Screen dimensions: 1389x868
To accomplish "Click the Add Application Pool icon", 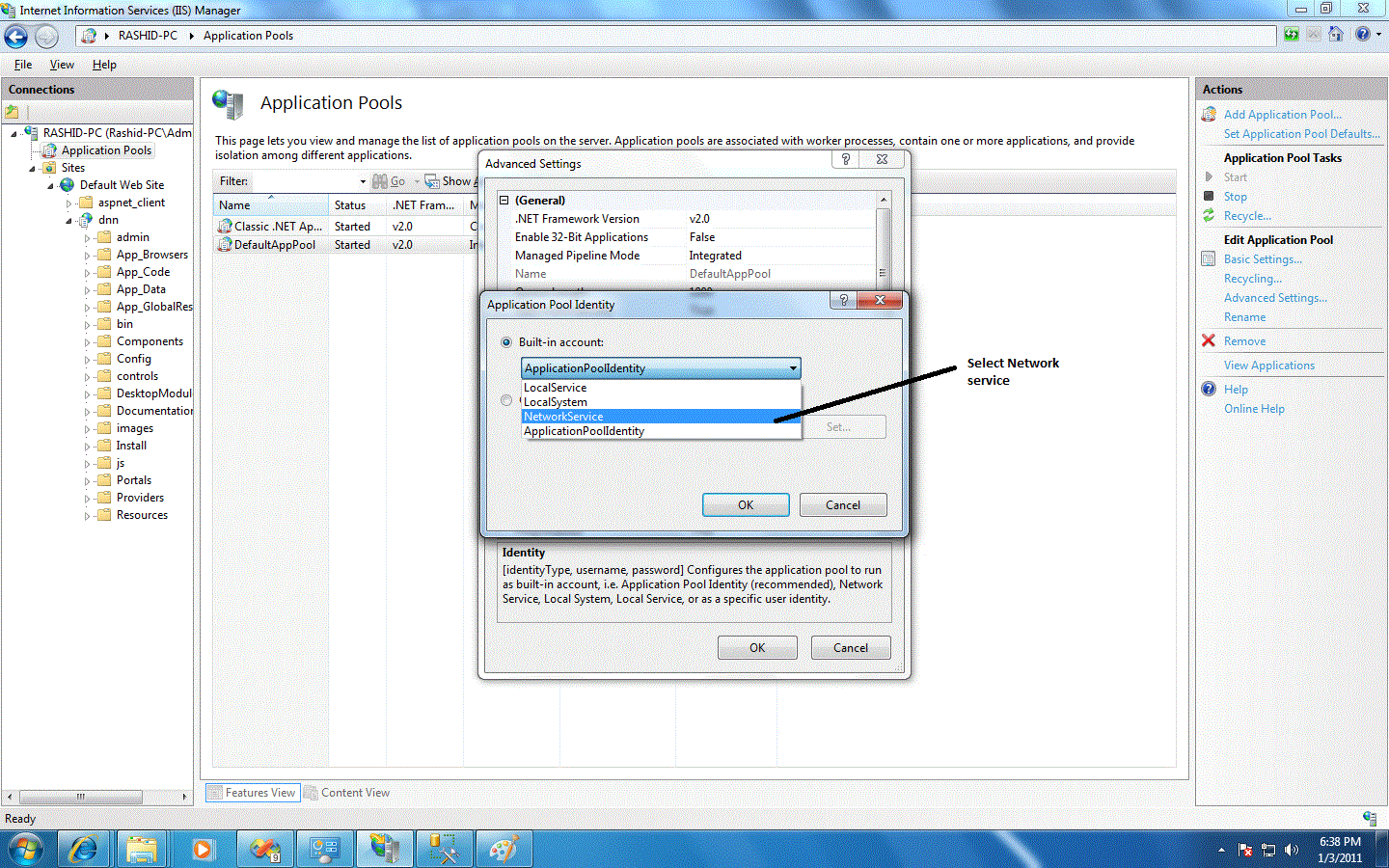I will point(1208,114).
